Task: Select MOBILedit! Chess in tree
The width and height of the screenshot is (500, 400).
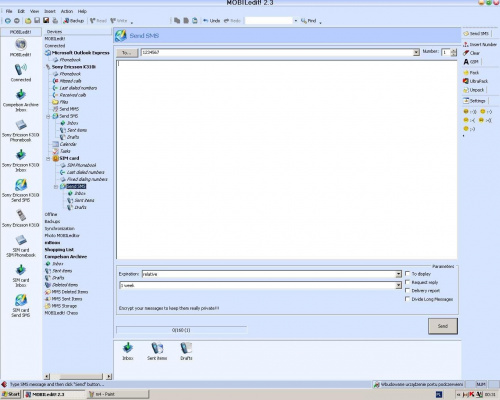Action: 61,313
